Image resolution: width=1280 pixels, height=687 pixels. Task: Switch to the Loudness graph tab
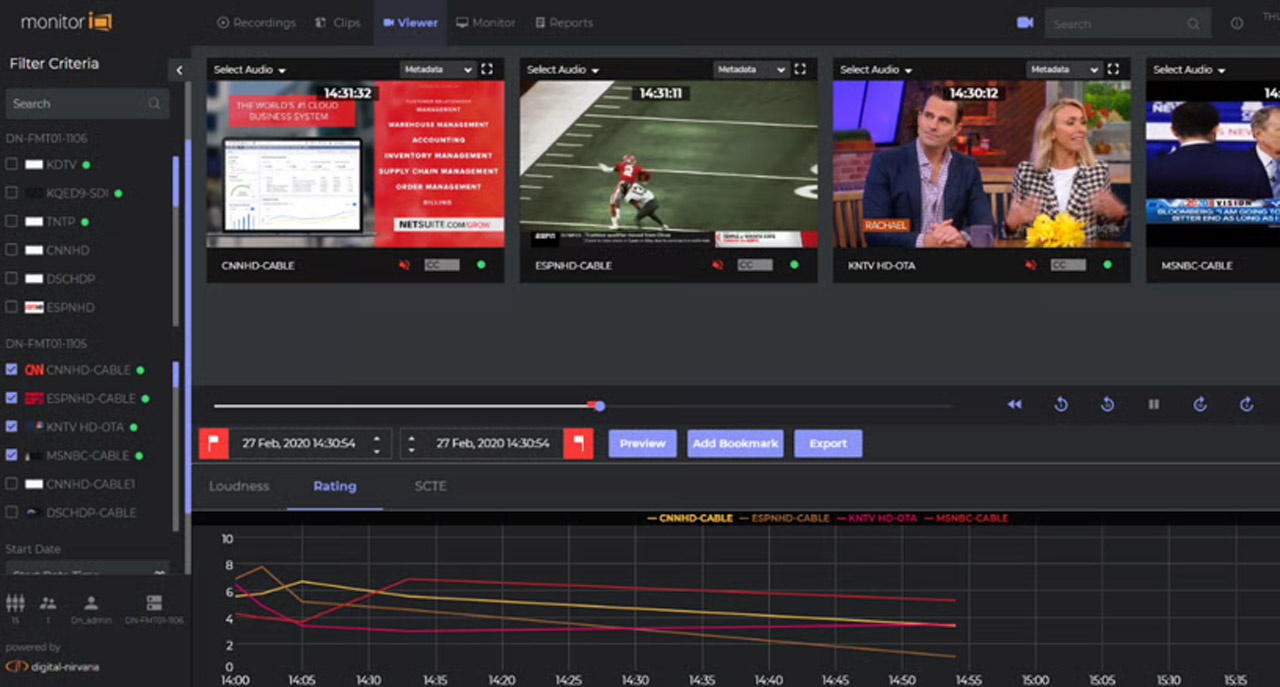click(239, 486)
